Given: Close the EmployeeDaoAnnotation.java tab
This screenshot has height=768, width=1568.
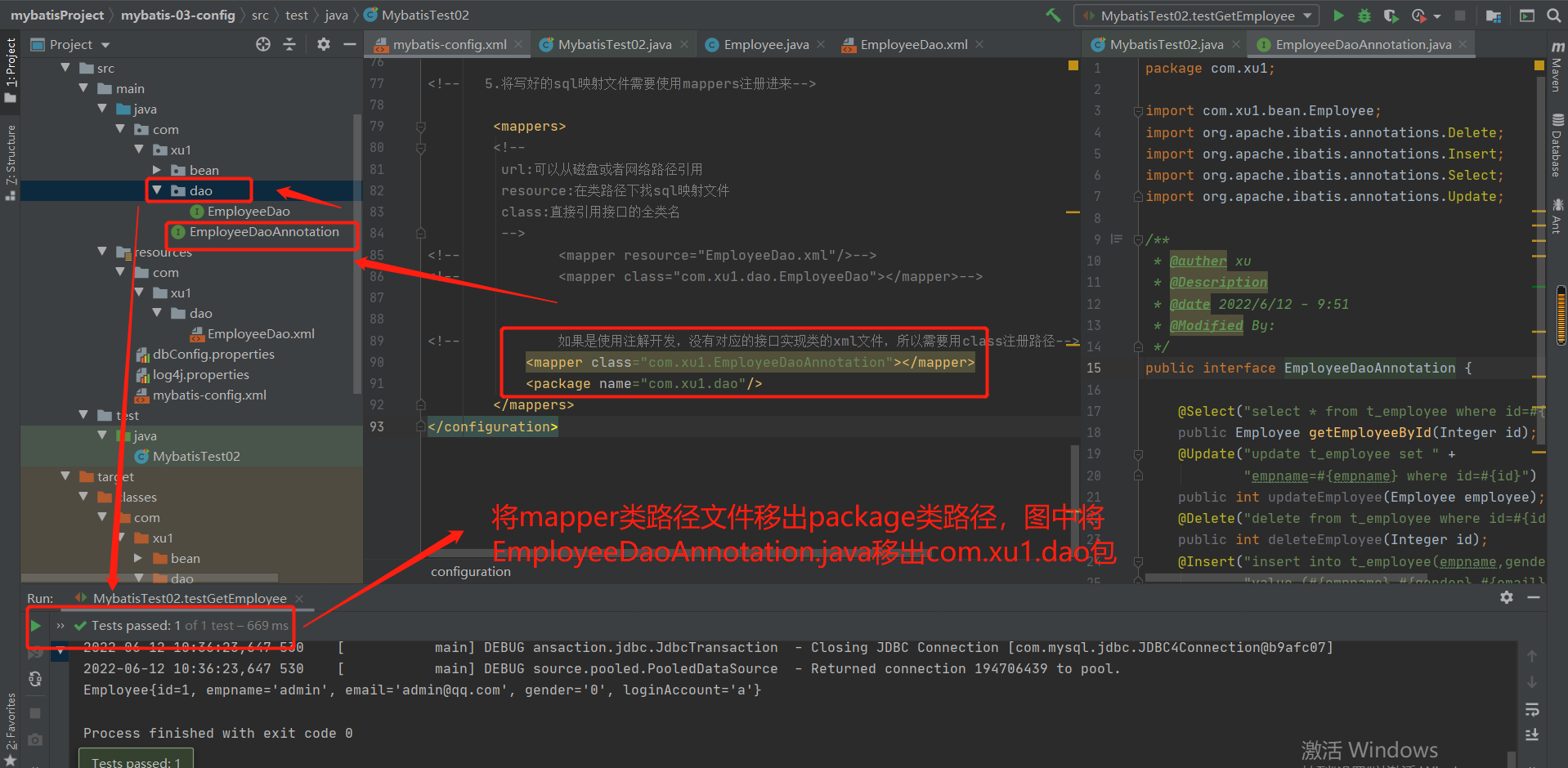Looking at the screenshot, I should tap(1463, 44).
